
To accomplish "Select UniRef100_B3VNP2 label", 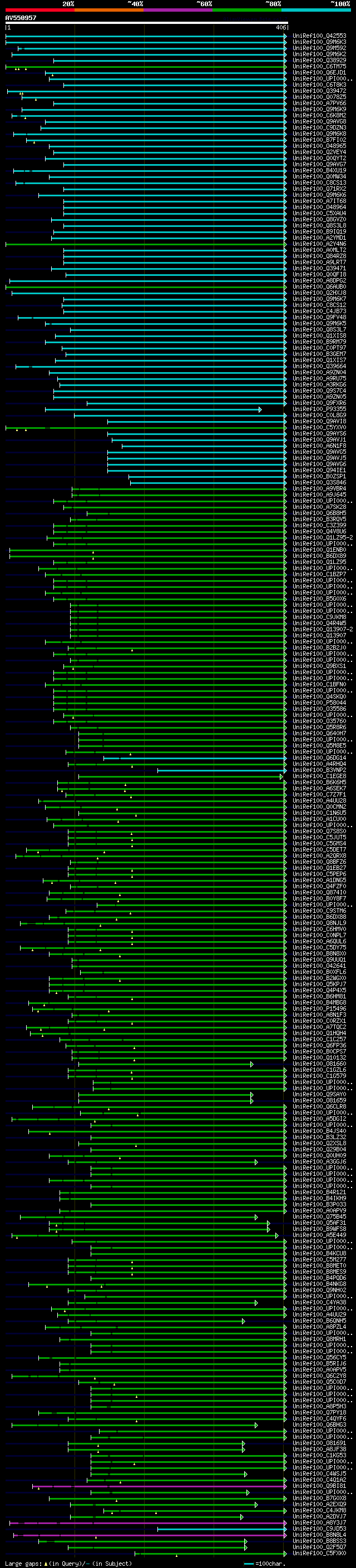I will coord(319,770).
